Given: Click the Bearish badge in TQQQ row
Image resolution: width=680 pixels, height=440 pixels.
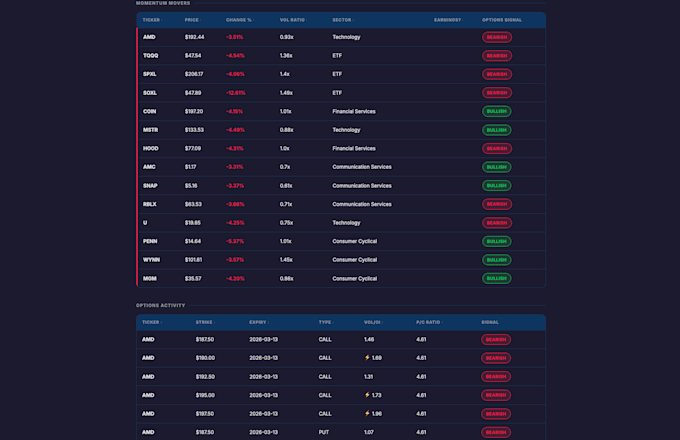Looking at the screenshot, I should (497, 55).
